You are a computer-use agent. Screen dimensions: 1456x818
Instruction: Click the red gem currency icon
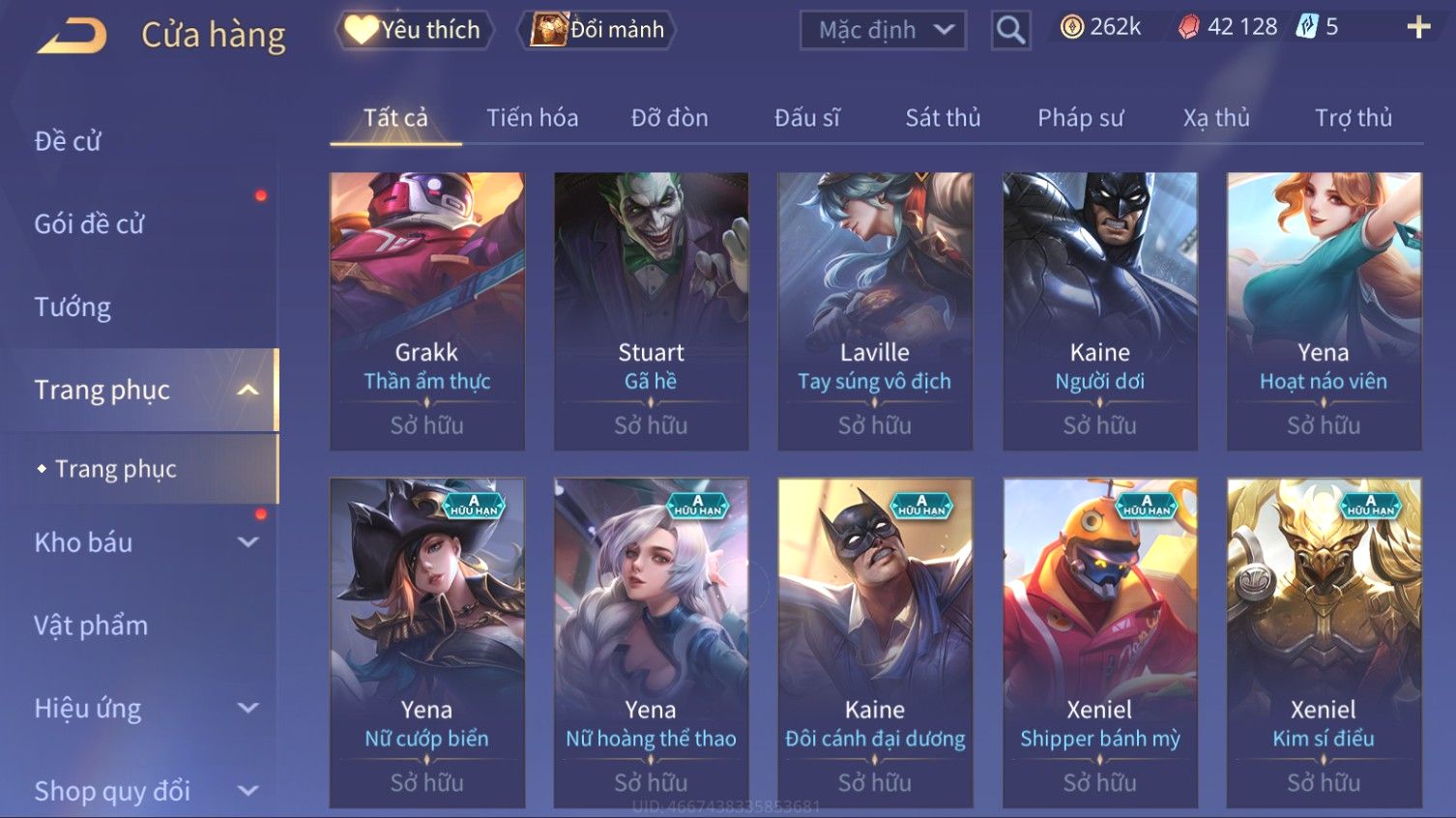coord(1189,27)
